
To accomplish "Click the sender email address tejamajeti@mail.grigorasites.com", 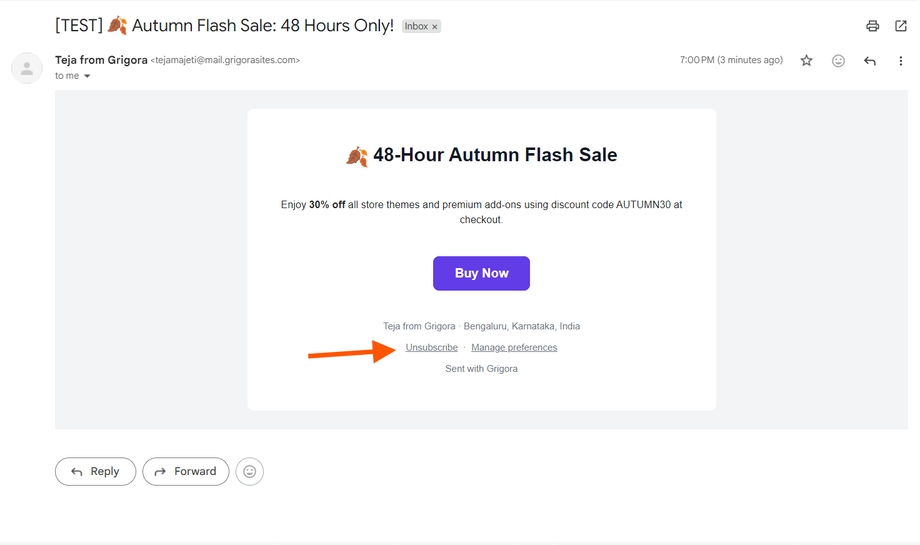I will pyautogui.click(x=225, y=60).
